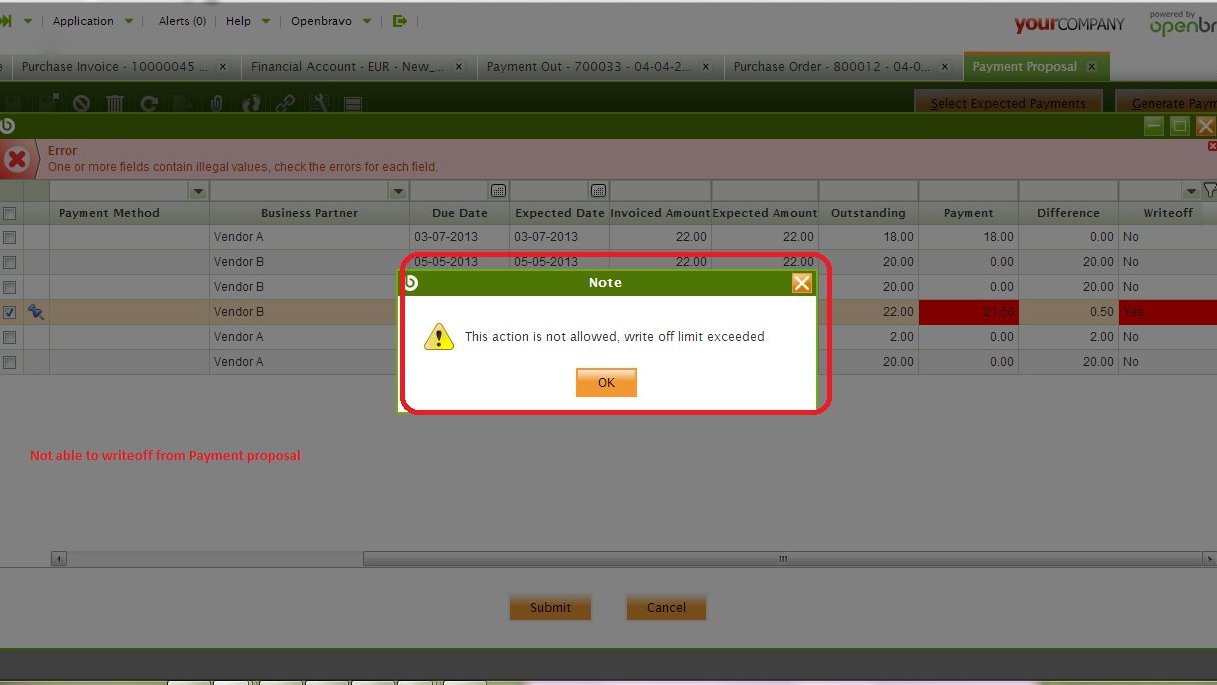Check the Vendor A 03-07-2013 row checkbox
Image resolution: width=1217 pixels, height=685 pixels.
point(10,237)
